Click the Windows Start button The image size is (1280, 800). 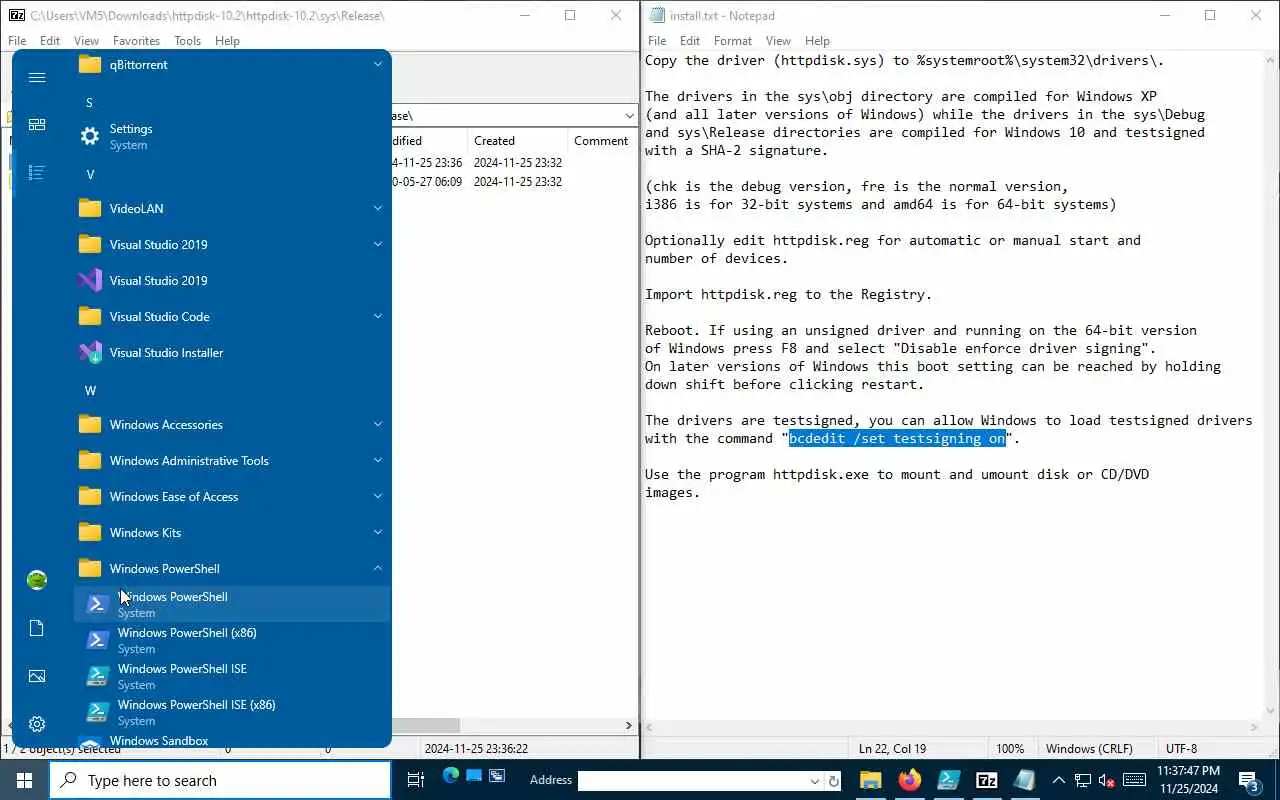[24, 780]
